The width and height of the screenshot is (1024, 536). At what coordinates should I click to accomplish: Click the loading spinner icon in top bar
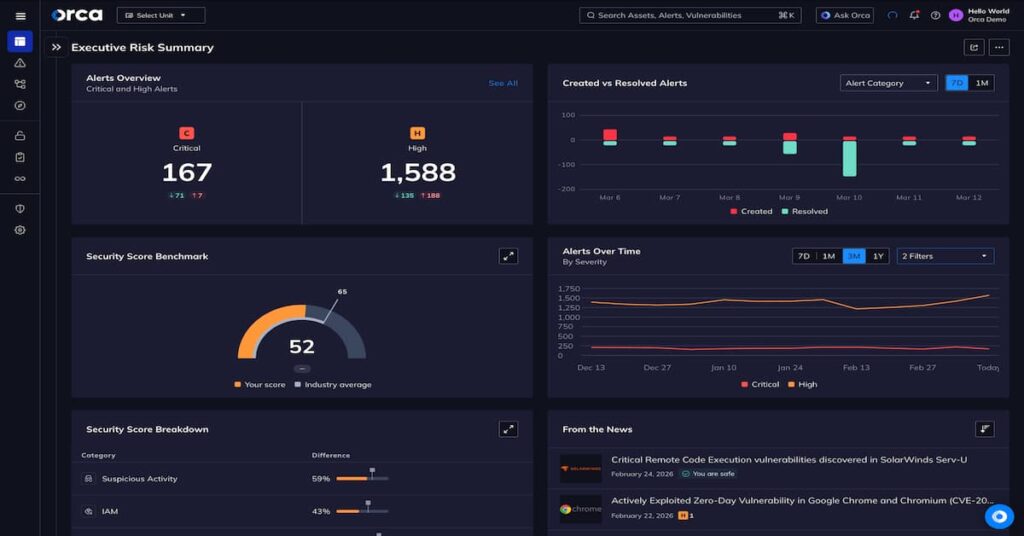point(892,15)
